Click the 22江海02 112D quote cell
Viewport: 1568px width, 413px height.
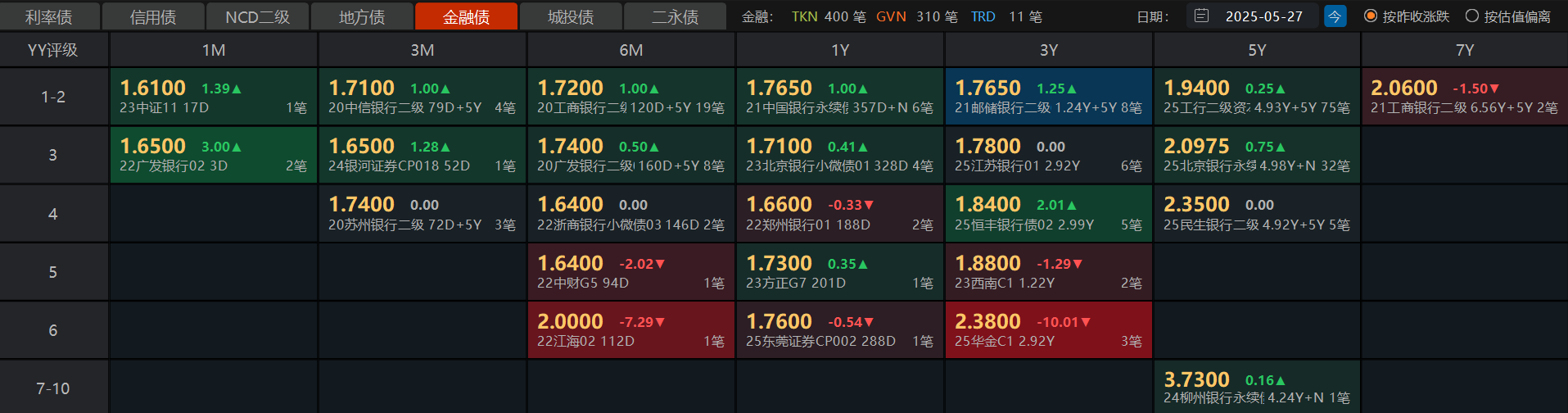[630, 330]
